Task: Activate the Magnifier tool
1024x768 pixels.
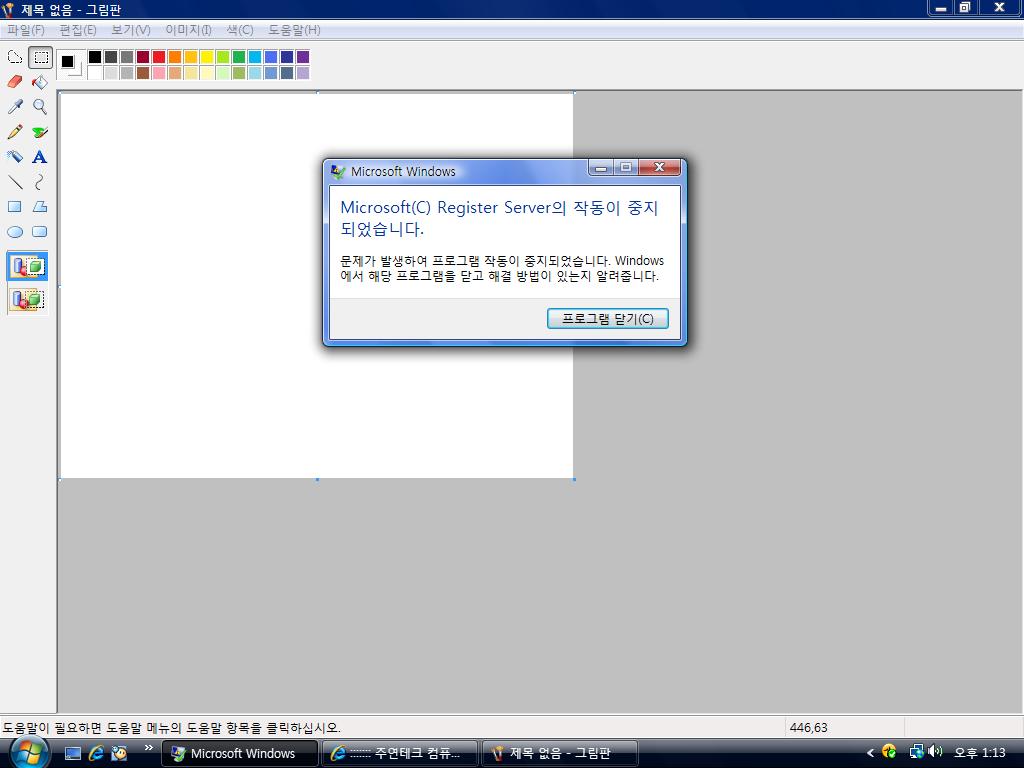Action: point(40,106)
